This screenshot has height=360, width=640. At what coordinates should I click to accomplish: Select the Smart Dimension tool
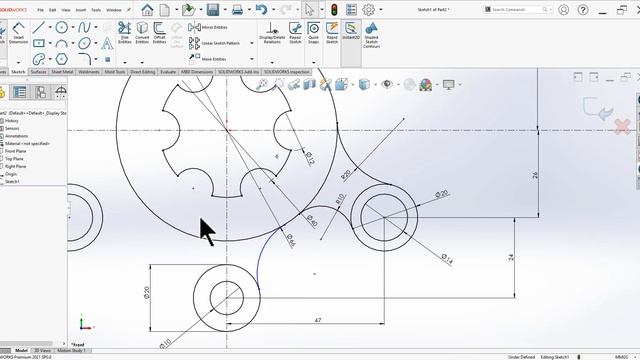18,33
